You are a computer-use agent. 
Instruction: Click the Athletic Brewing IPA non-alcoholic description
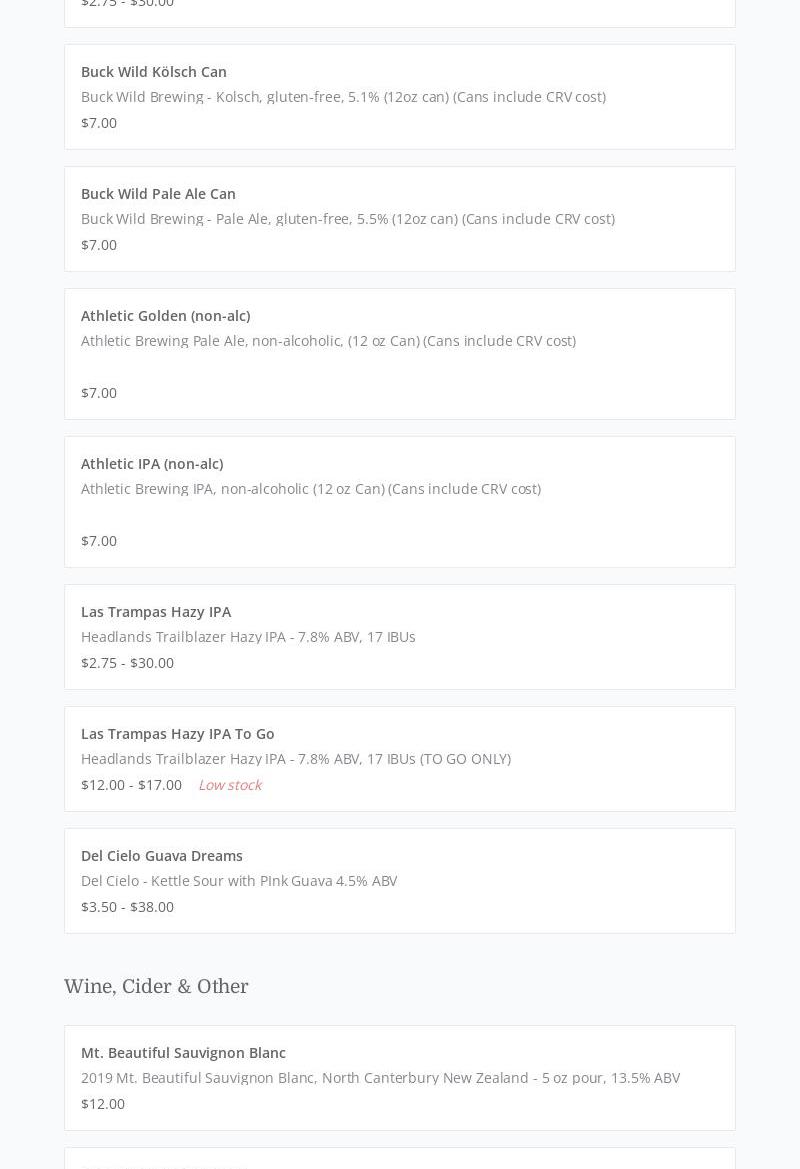tap(310, 489)
